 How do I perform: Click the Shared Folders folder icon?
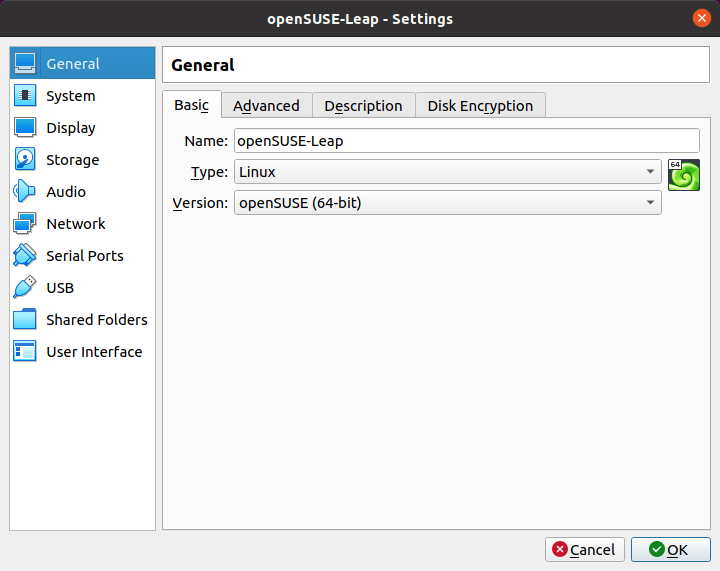(x=25, y=319)
